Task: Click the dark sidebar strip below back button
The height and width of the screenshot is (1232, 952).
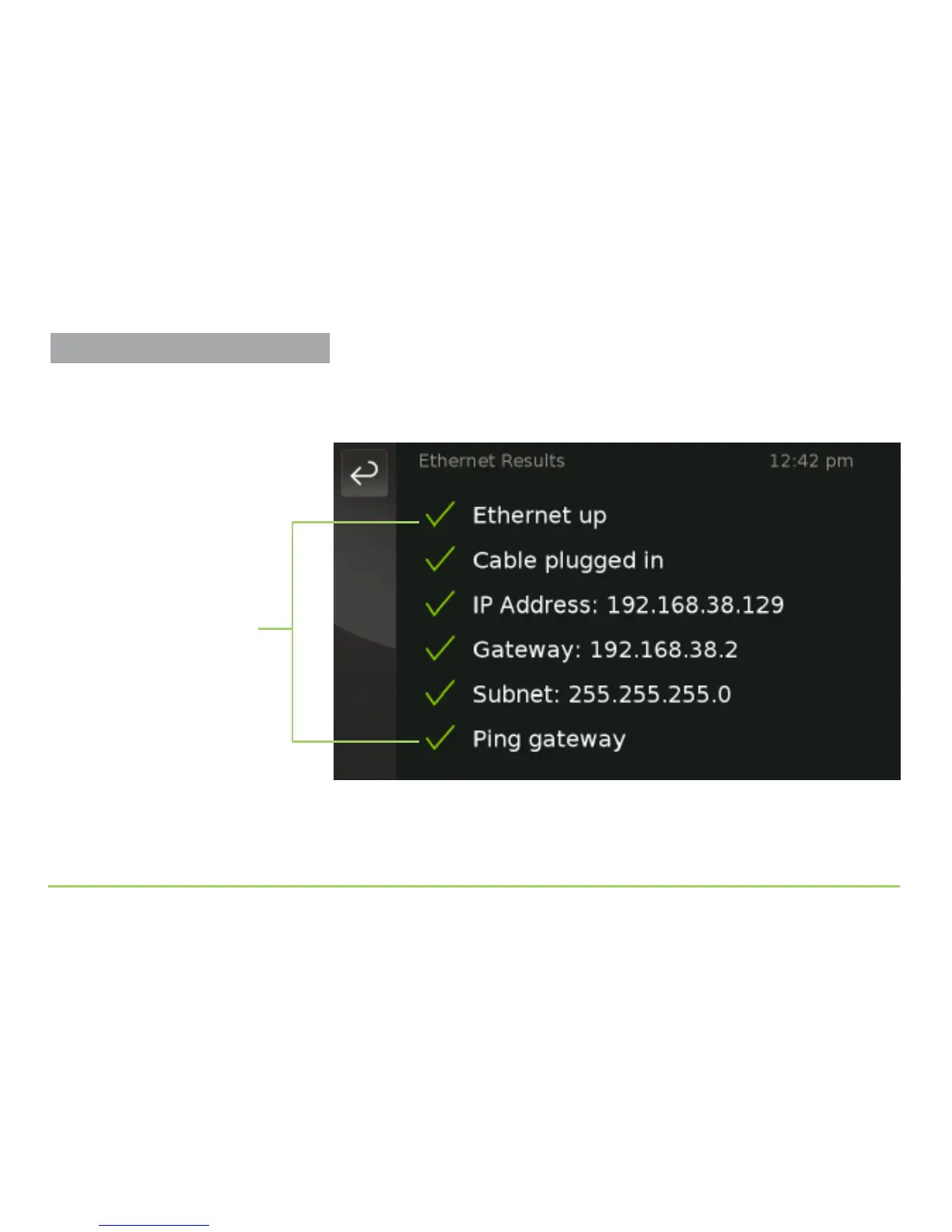Action: pos(365,638)
